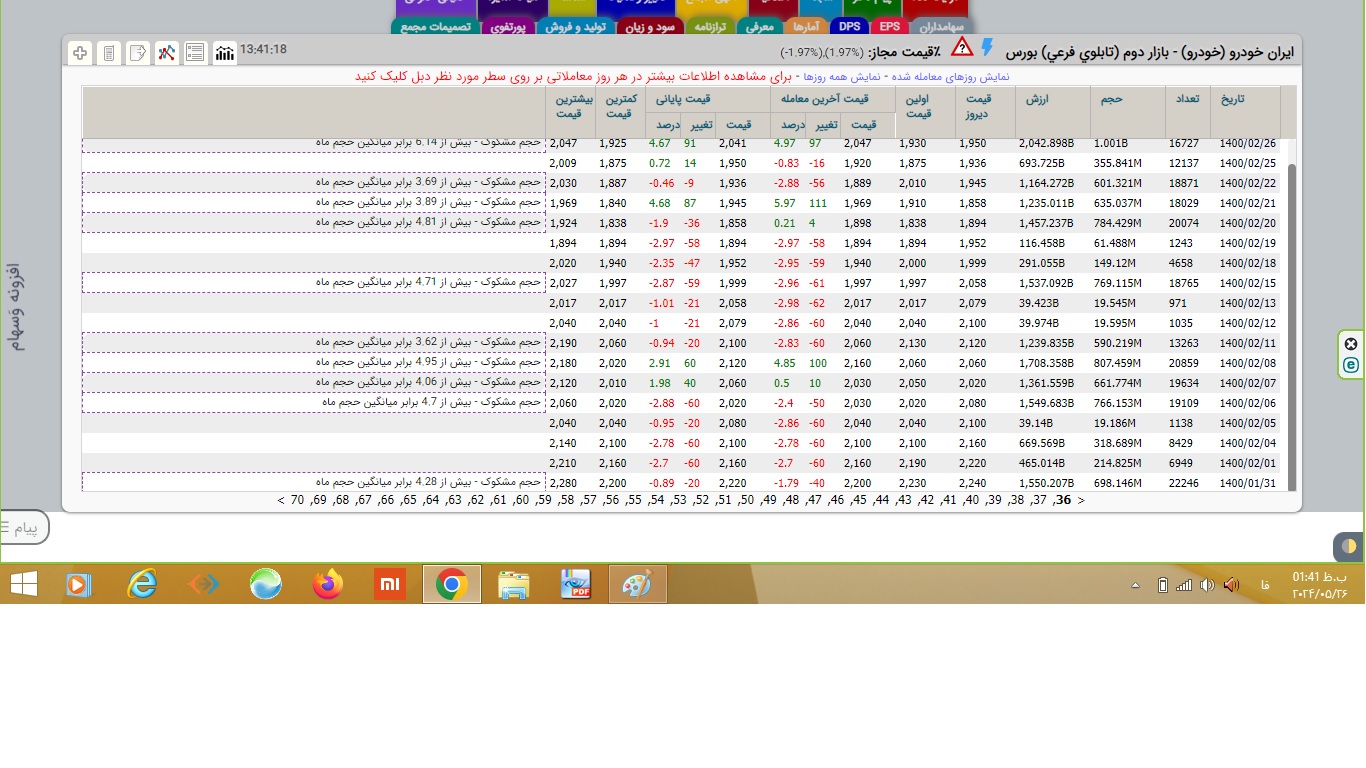The height and width of the screenshot is (768, 1366).
Task: Jump to page 70 in the pagination
Action: coord(297,500)
